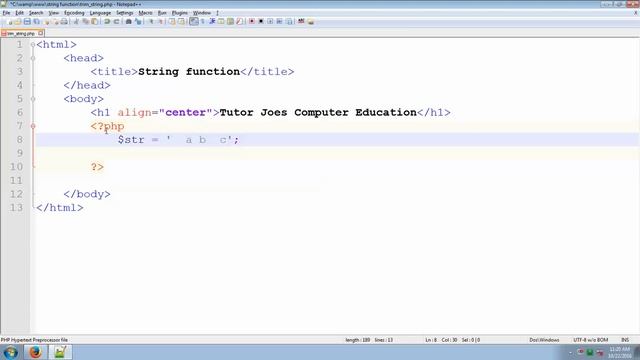Open the Settings menu
This screenshot has width=640, height=360.
click(x=124, y=13)
